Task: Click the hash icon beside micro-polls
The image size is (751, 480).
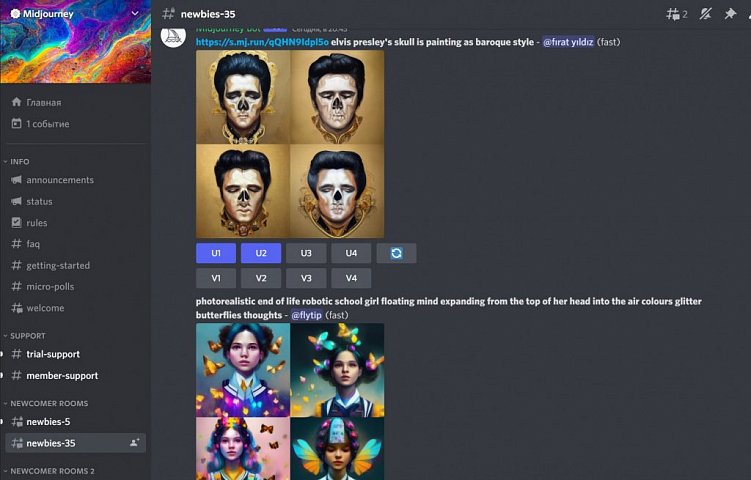Action: [16, 286]
